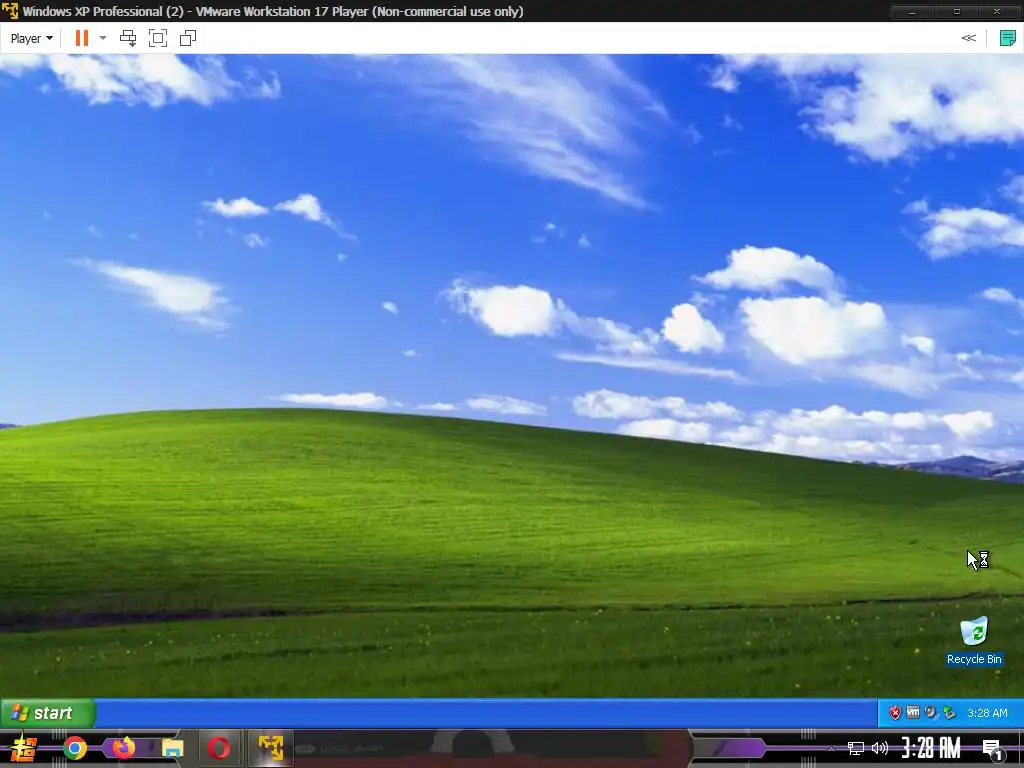Open the host start button with star logo
This screenshot has height=768, width=1024.
pos(24,748)
